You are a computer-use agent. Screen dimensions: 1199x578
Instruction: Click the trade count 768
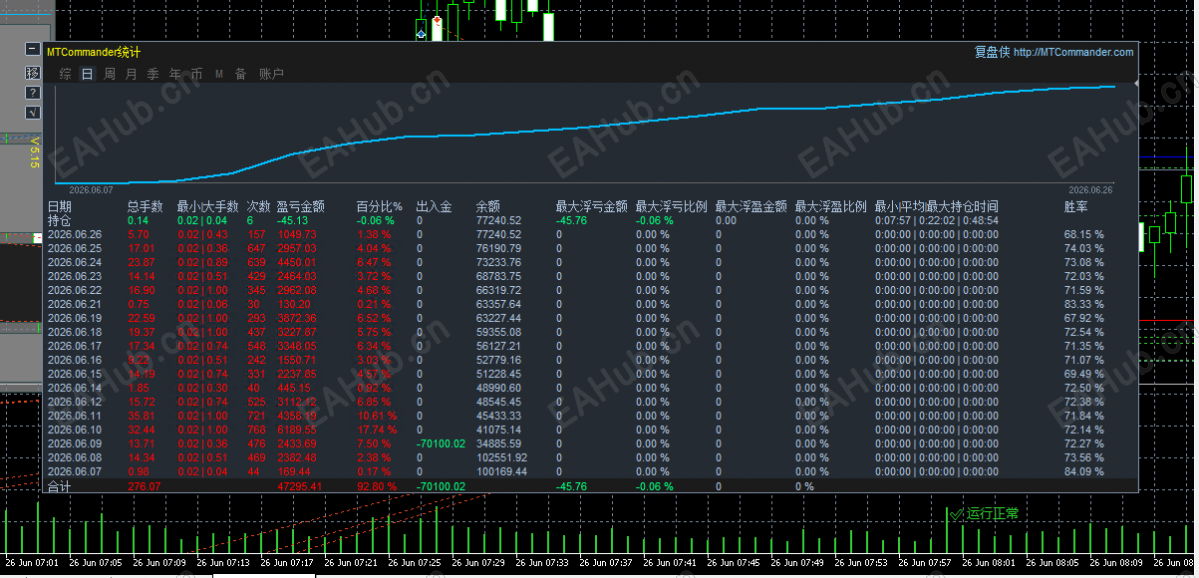tap(255, 430)
